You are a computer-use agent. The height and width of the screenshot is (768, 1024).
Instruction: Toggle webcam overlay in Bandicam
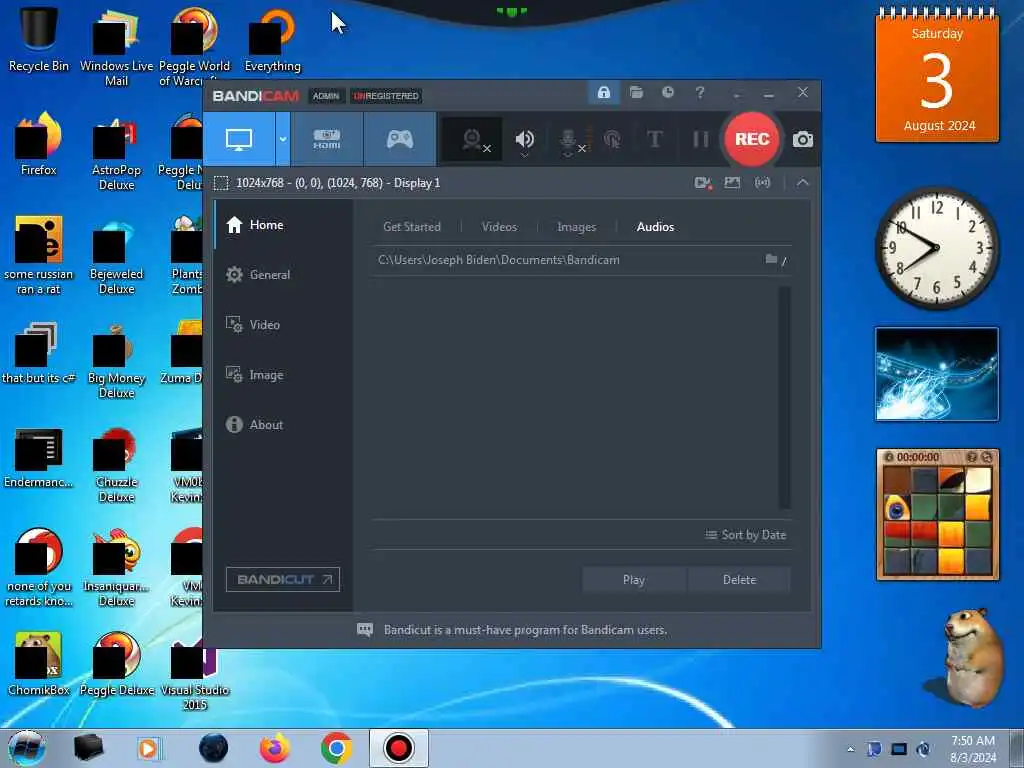[472, 139]
